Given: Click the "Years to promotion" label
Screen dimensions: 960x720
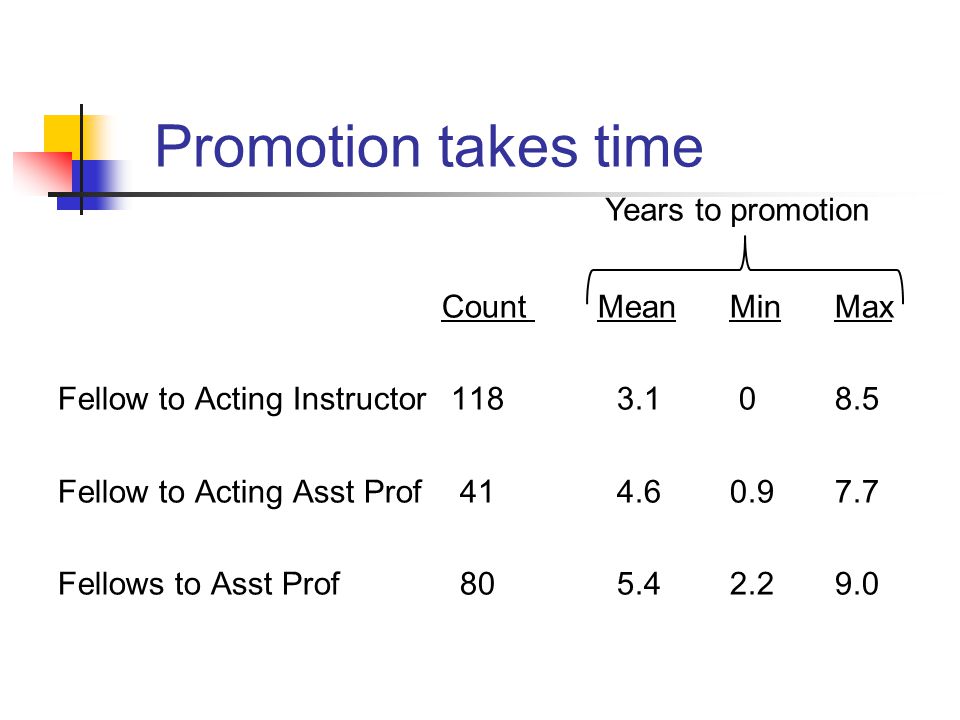Looking at the screenshot, I should pos(737,211).
